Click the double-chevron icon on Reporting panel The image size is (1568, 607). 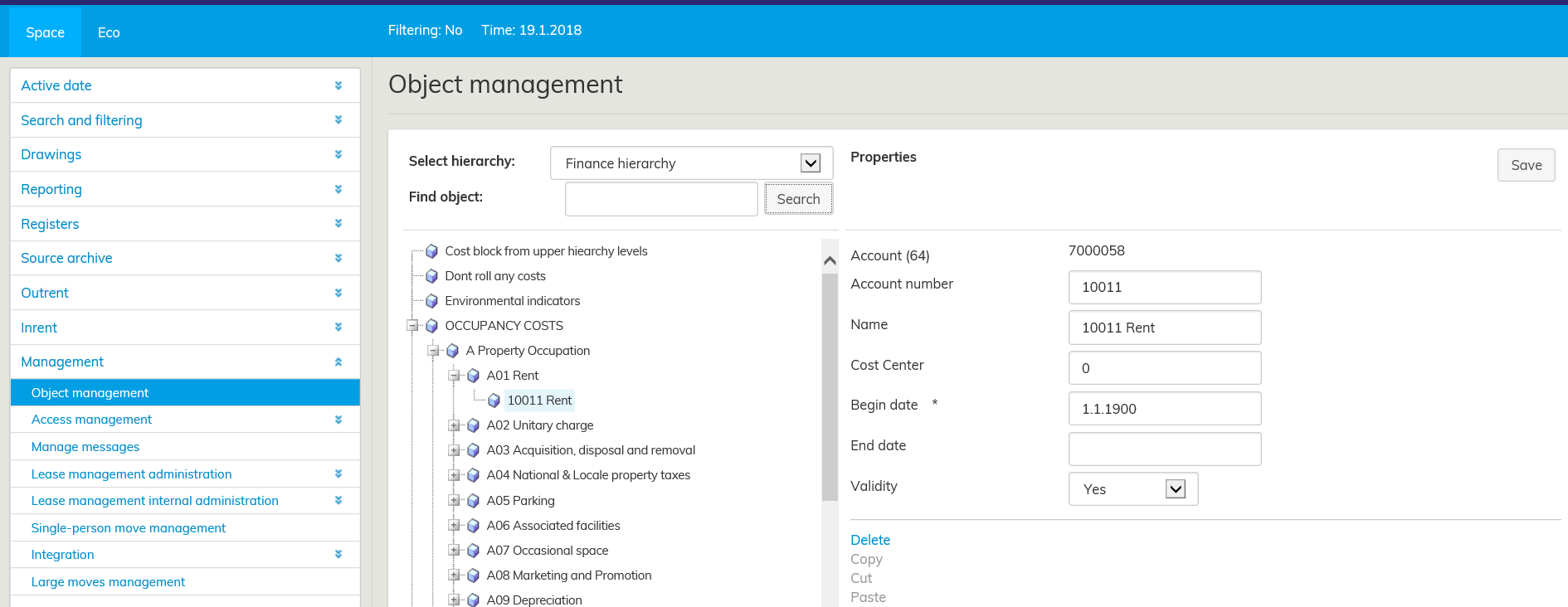click(338, 189)
